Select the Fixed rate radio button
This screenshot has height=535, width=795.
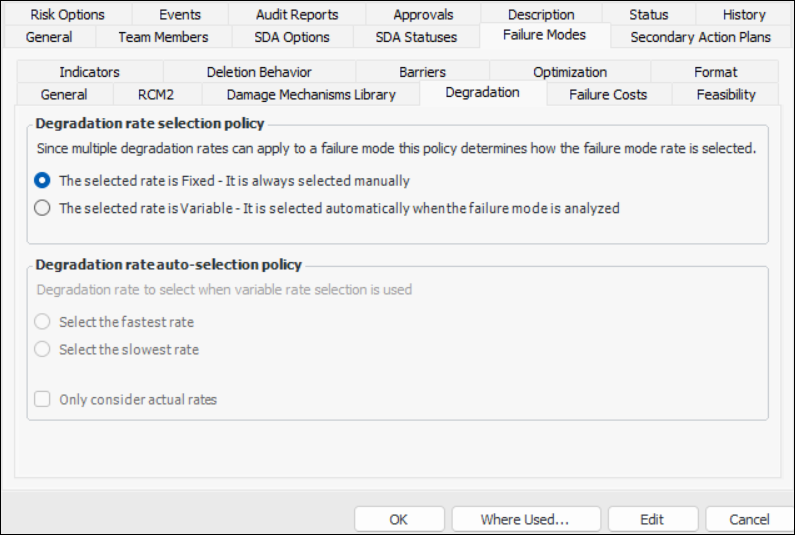[42, 181]
